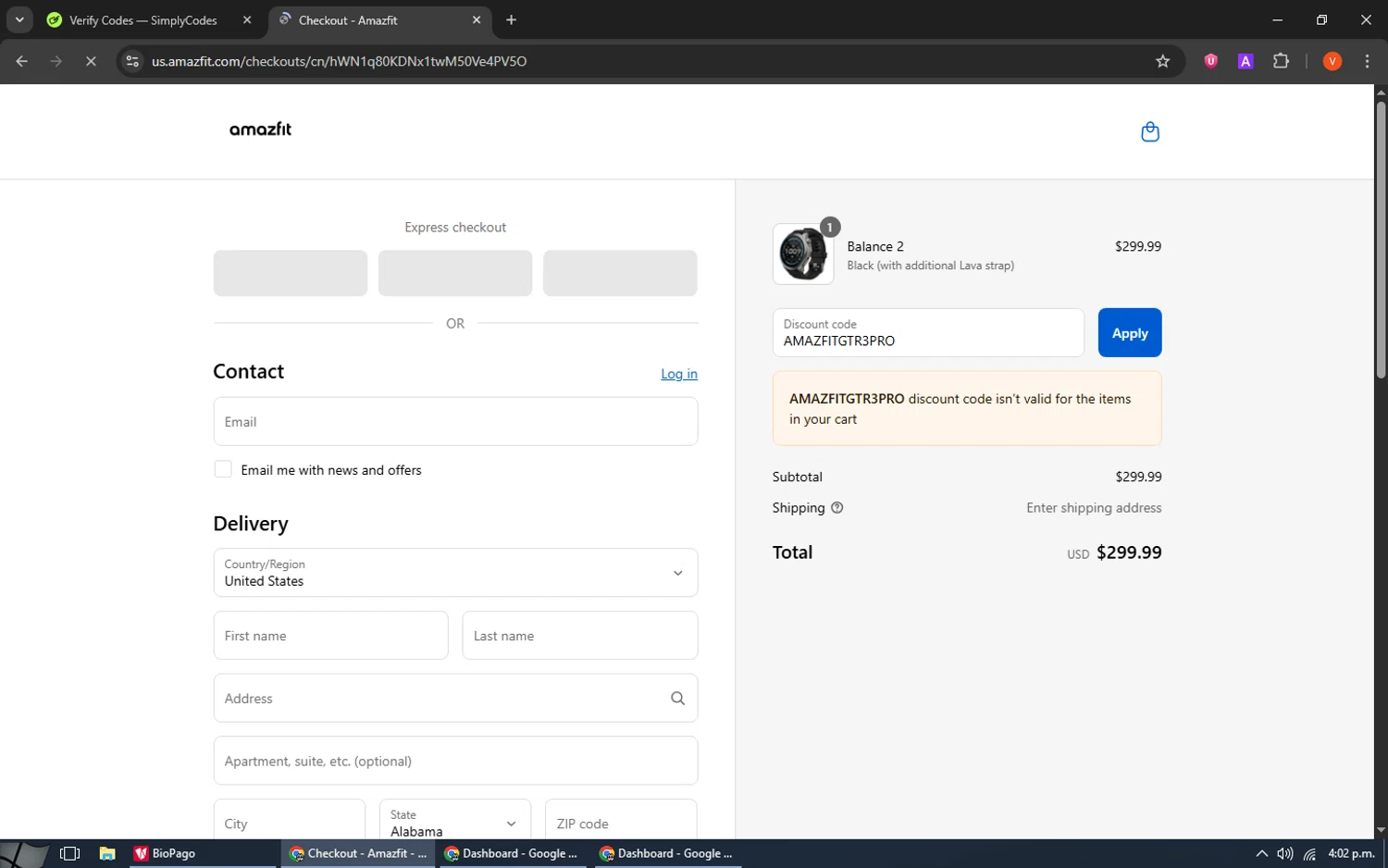Image resolution: width=1388 pixels, height=868 pixels.
Task: Click the Amazfit logo
Action: tap(260, 130)
